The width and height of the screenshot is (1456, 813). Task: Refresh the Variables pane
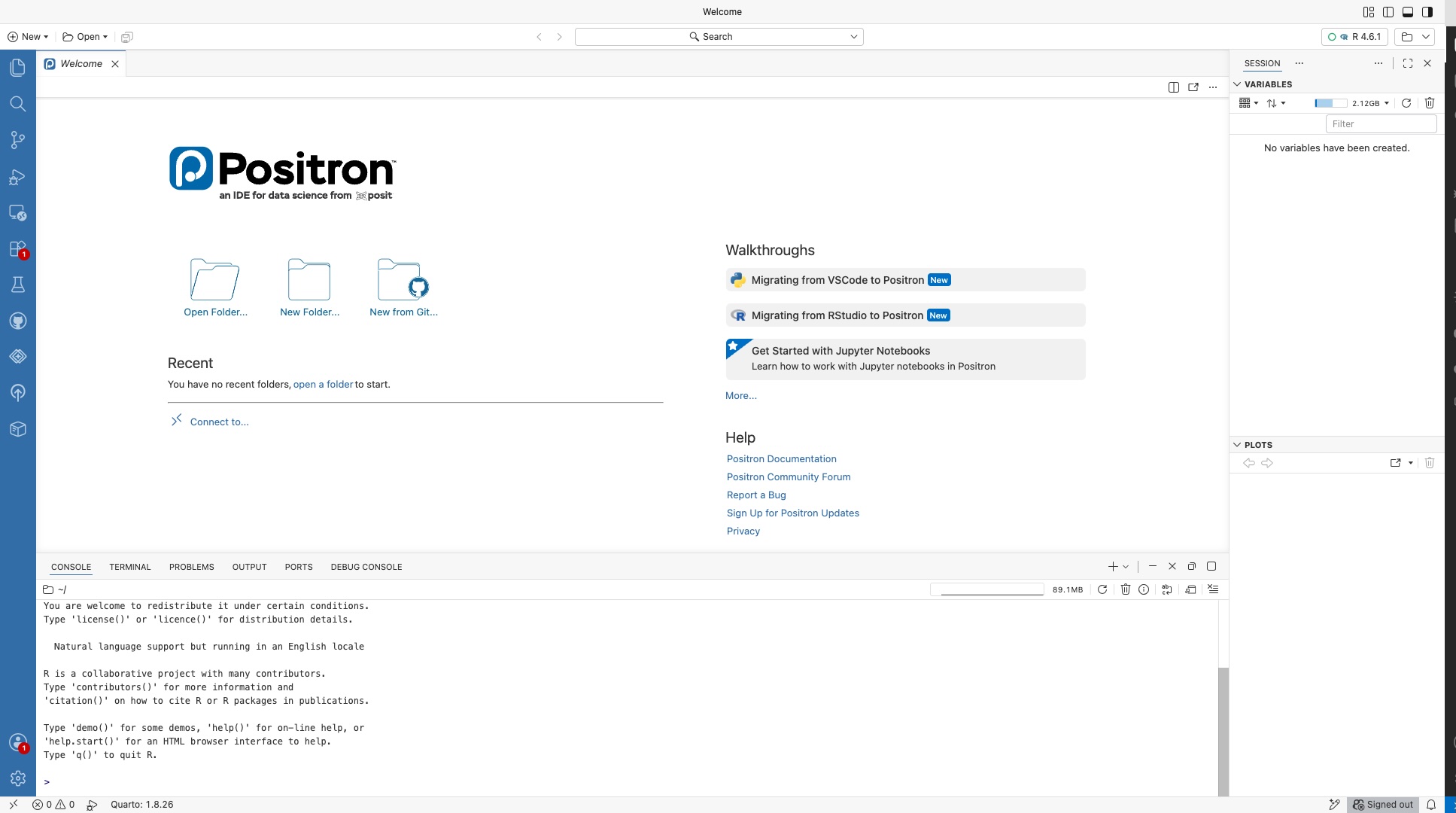[x=1406, y=103]
